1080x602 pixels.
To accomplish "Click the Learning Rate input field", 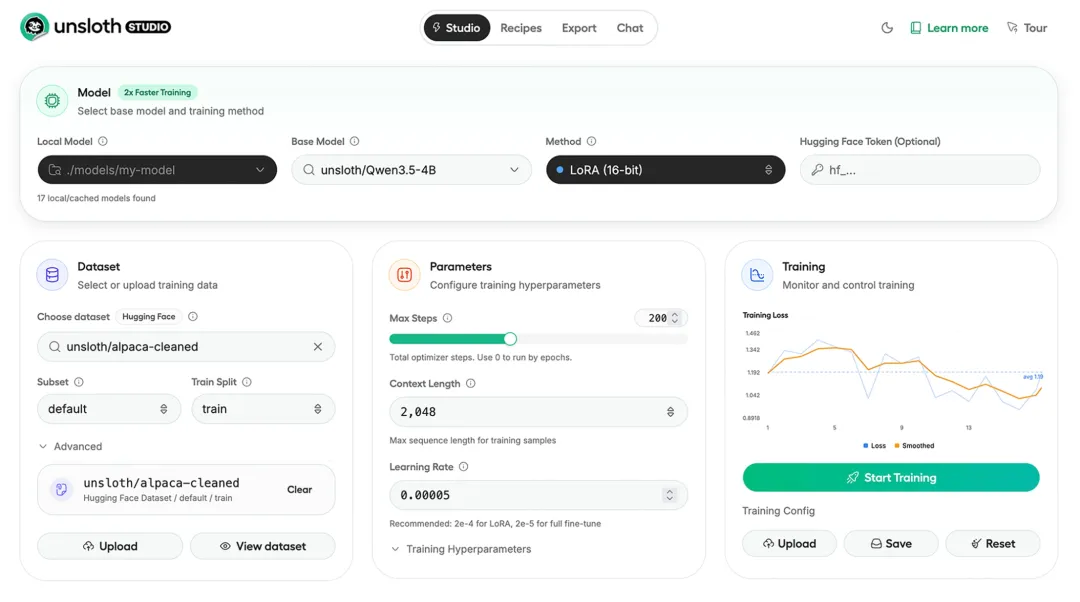I will click(538, 495).
